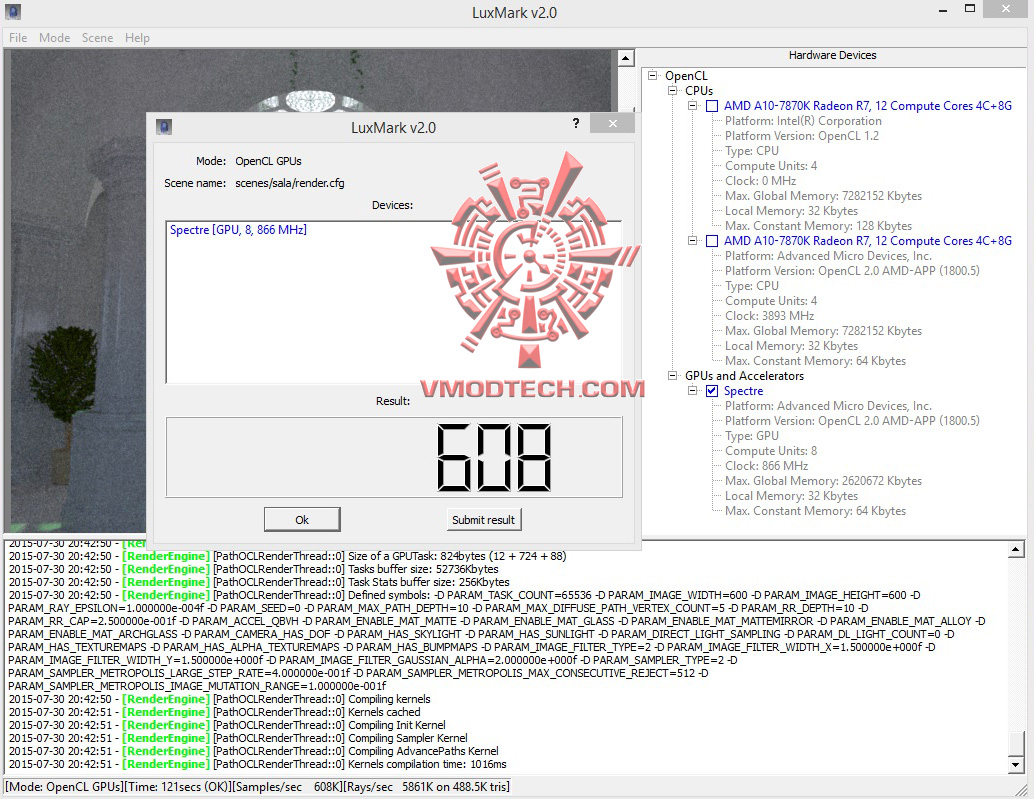Click Kernels compilation time: 1016ms log line
The image size is (1034, 799).
(258, 764)
